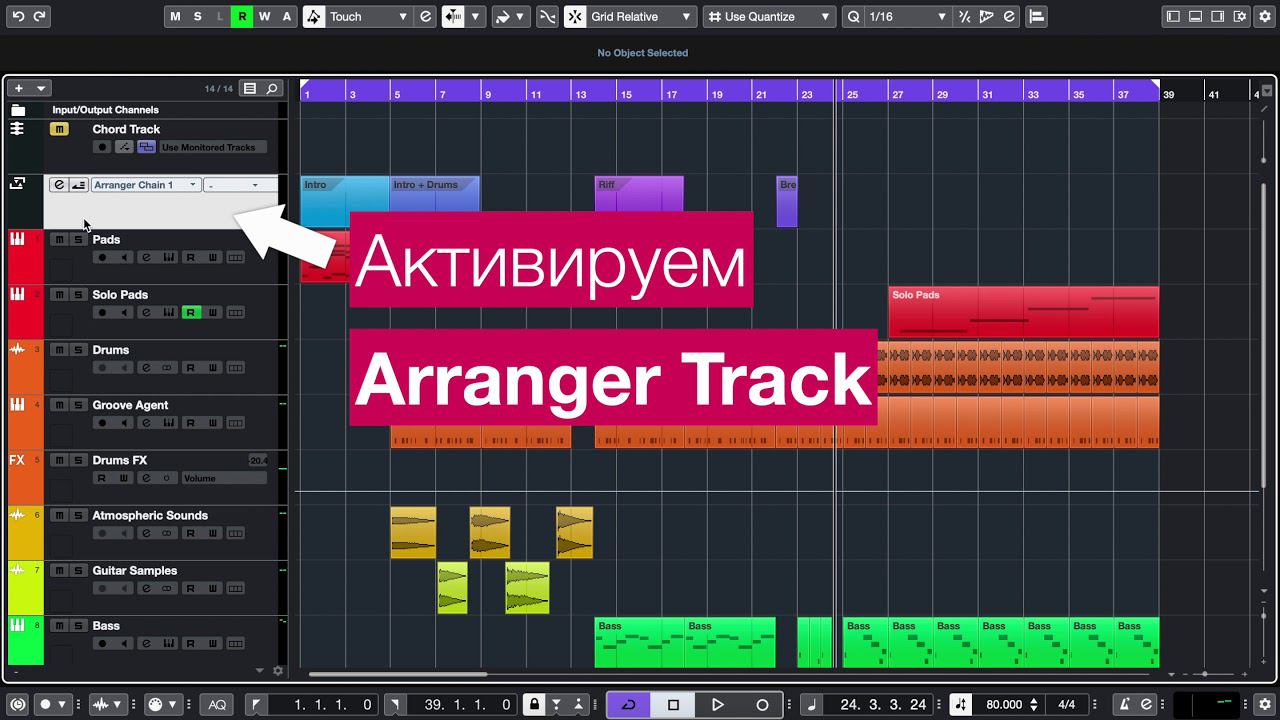Open the Arranger track editor 'e' button

pos(59,185)
